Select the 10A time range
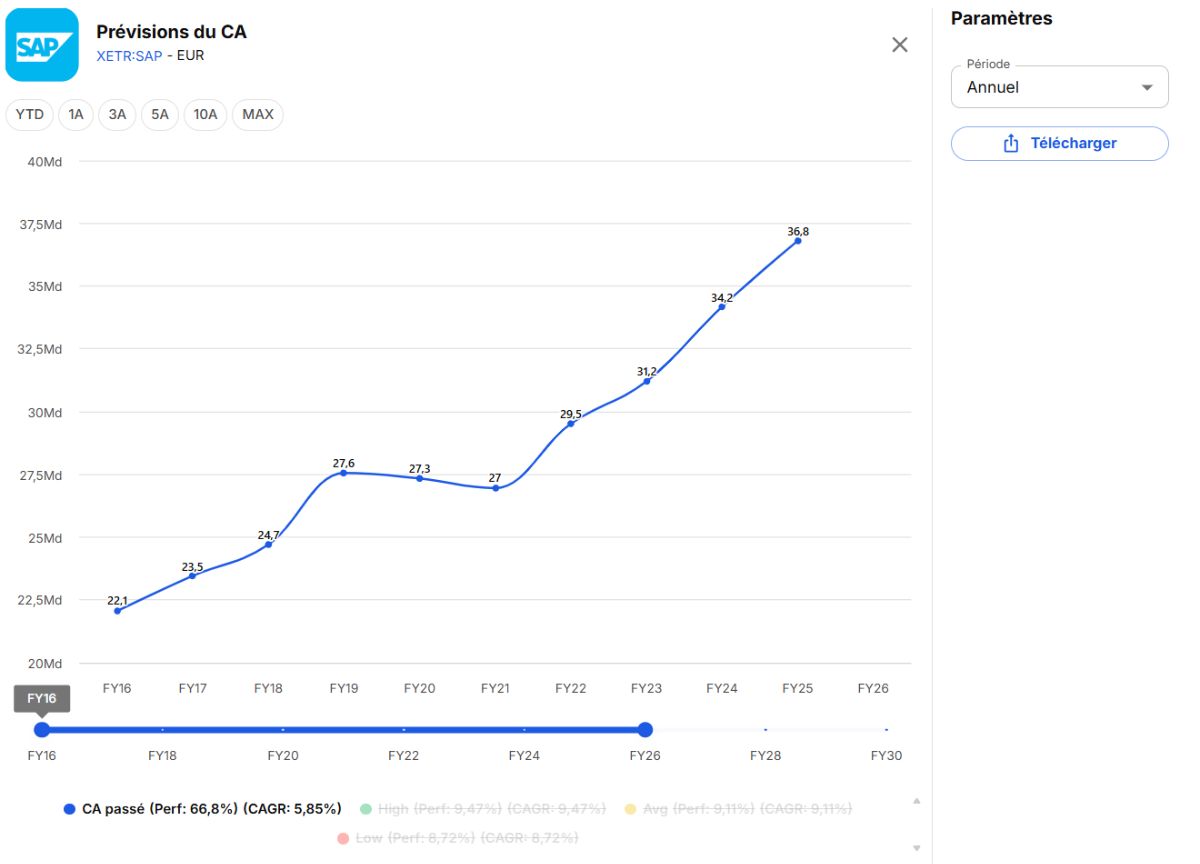1200x864 pixels. [x=205, y=115]
